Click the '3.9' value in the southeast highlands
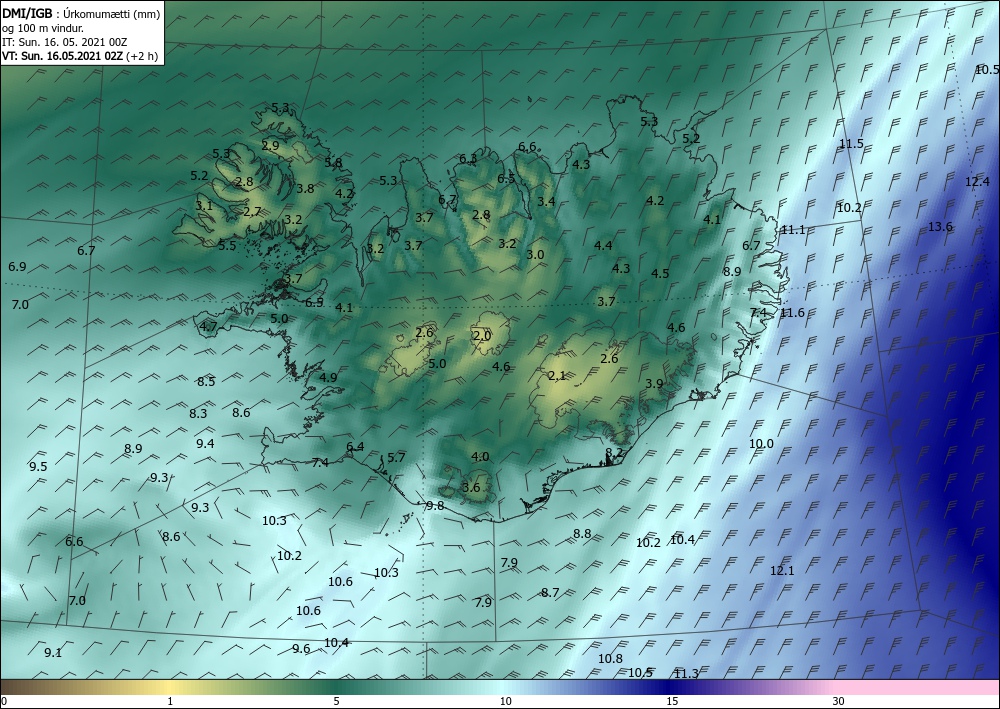The height and width of the screenshot is (709, 1000). tap(654, 383)
